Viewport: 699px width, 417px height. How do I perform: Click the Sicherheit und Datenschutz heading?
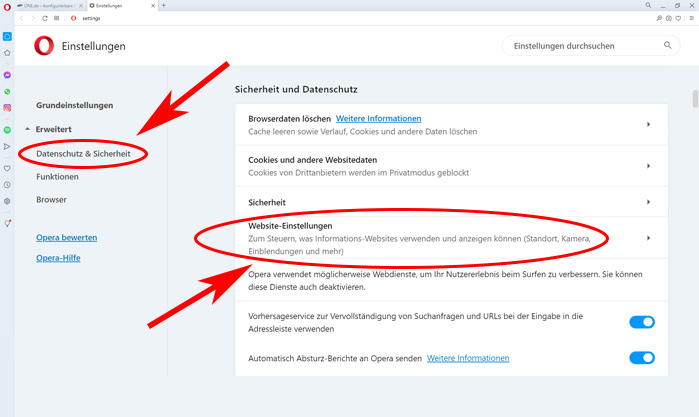pyautogui.click(x=296, y=89)
